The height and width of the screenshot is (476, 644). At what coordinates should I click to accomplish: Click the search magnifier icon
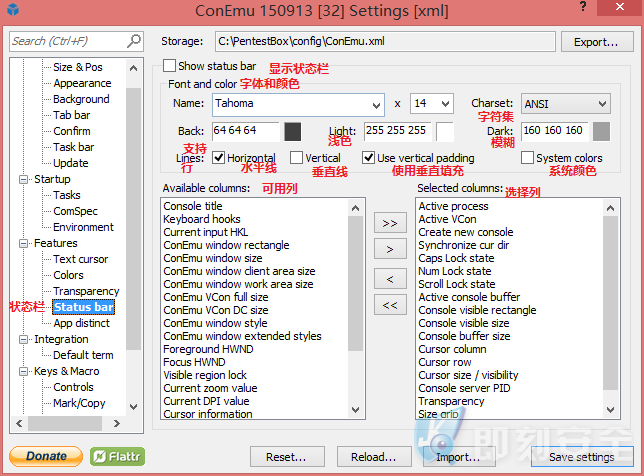pyautogui.click(x=134, y=41)
